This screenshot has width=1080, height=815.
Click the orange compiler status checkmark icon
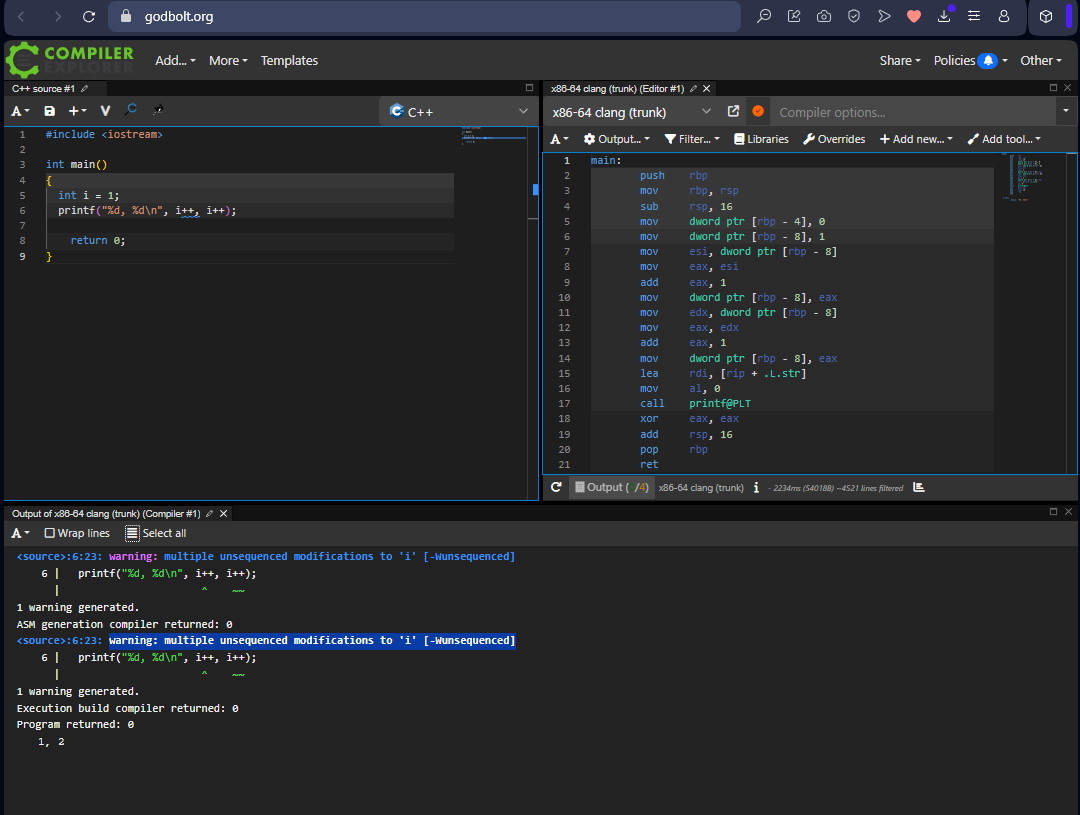pyautogui.click(x=758, y=112)
